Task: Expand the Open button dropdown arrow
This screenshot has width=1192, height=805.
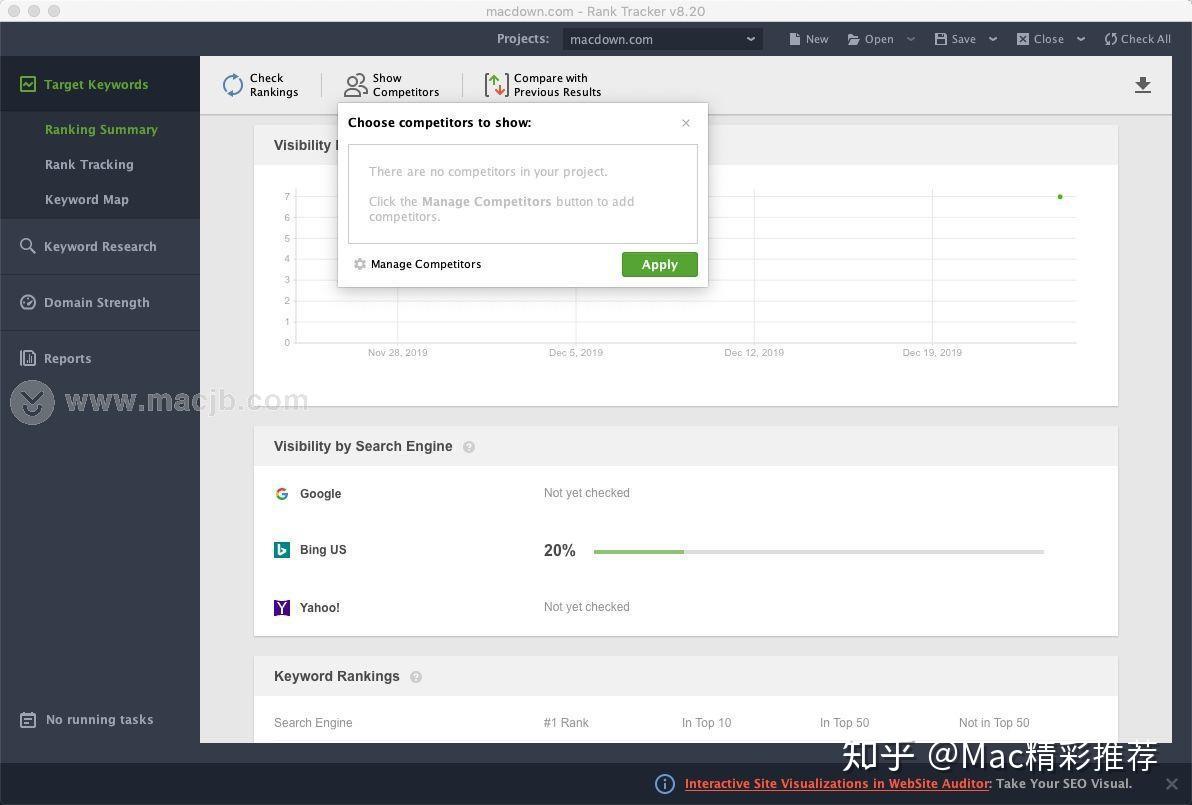Action: coord(911,39)
